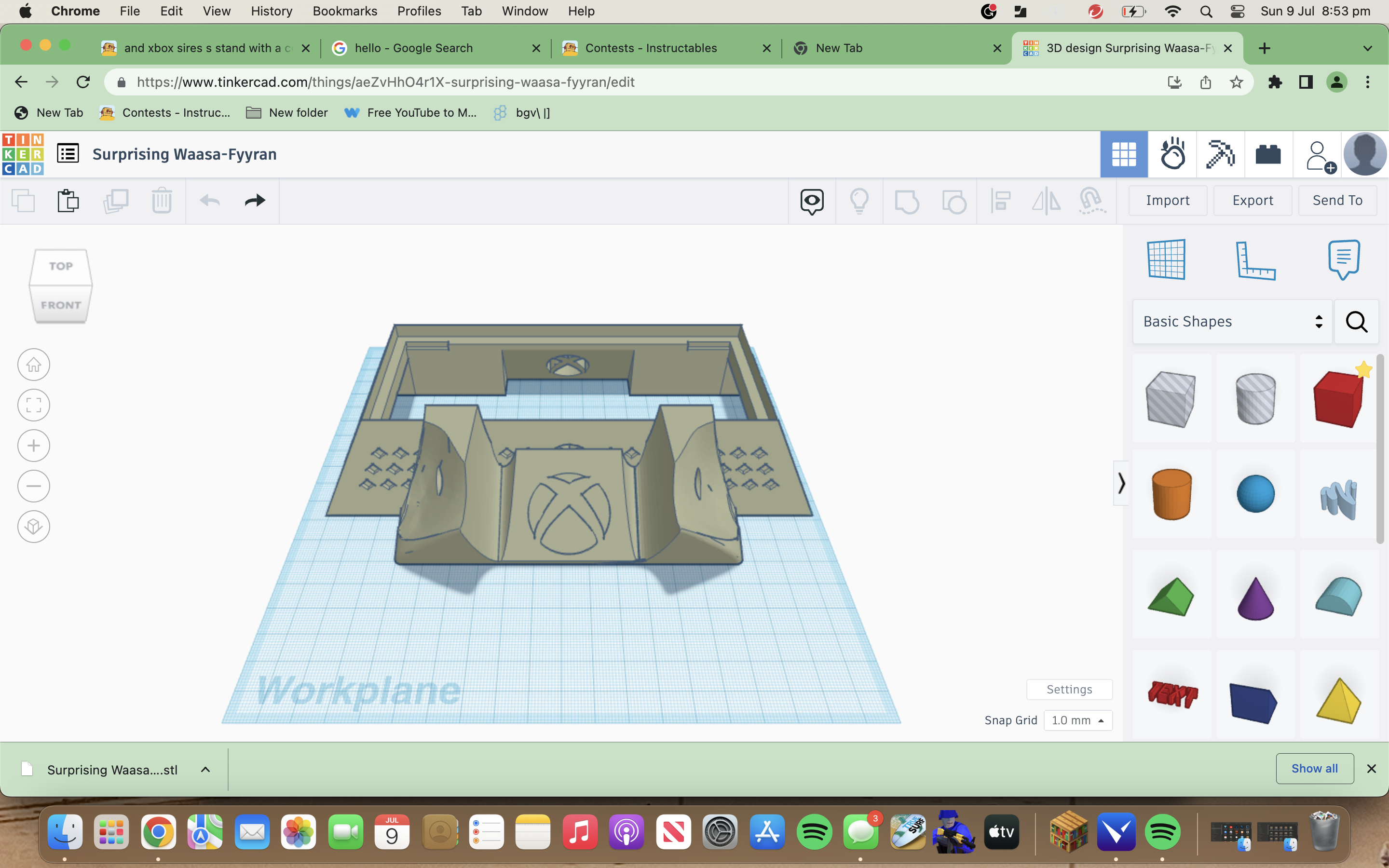Select the red Box shape

tap(1338, 398)
